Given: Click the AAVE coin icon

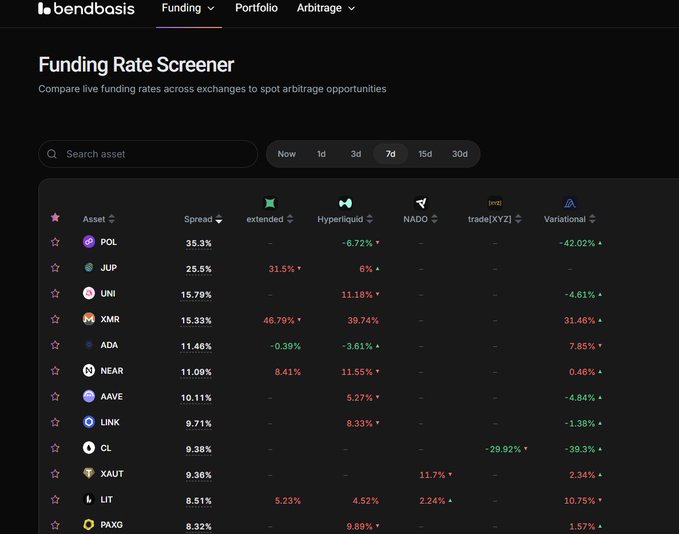Looking at the screenshot, I should 89,396.
